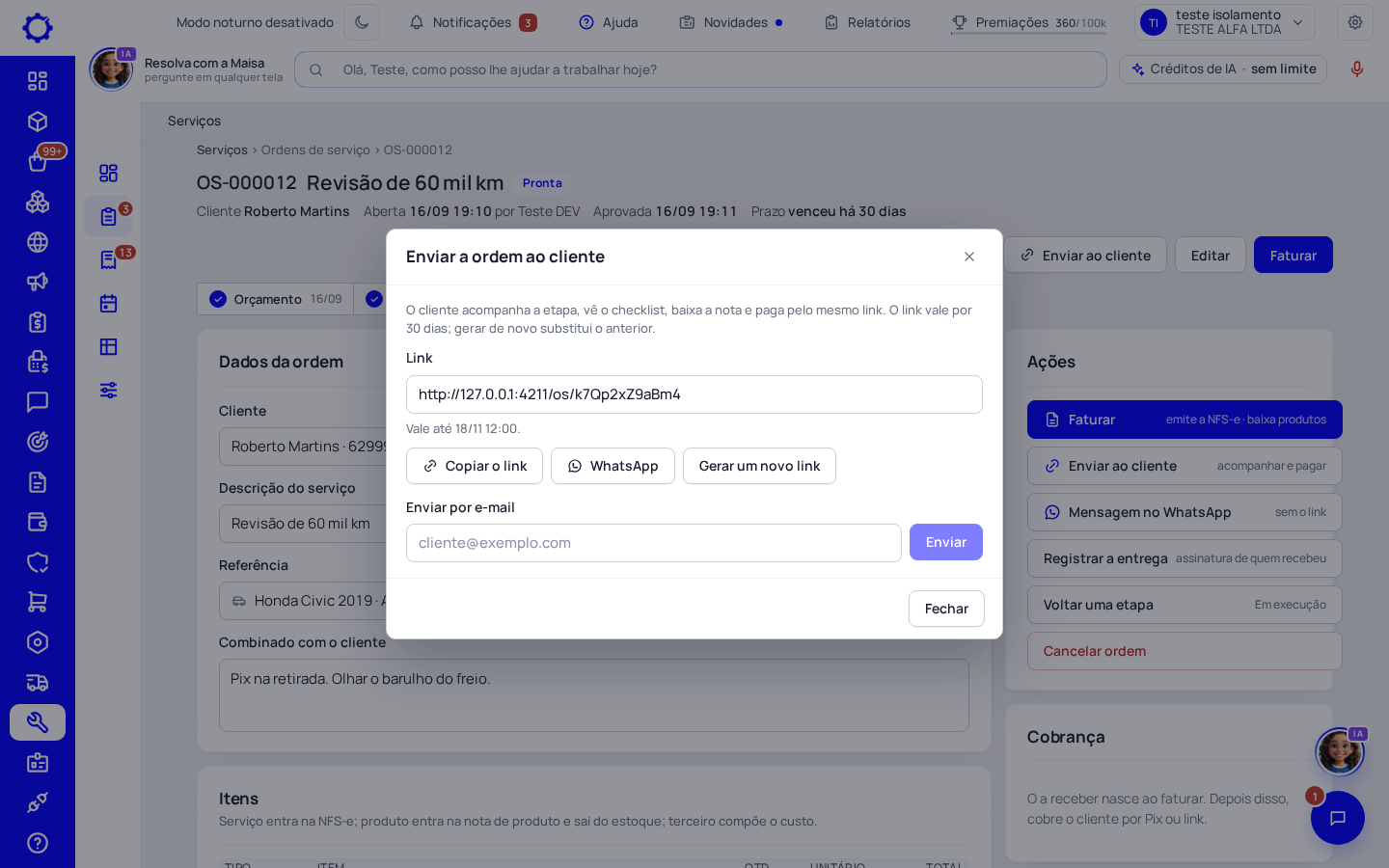Open the calendar icon in the services submenu

pyautogui.click(x=108, y=304)
